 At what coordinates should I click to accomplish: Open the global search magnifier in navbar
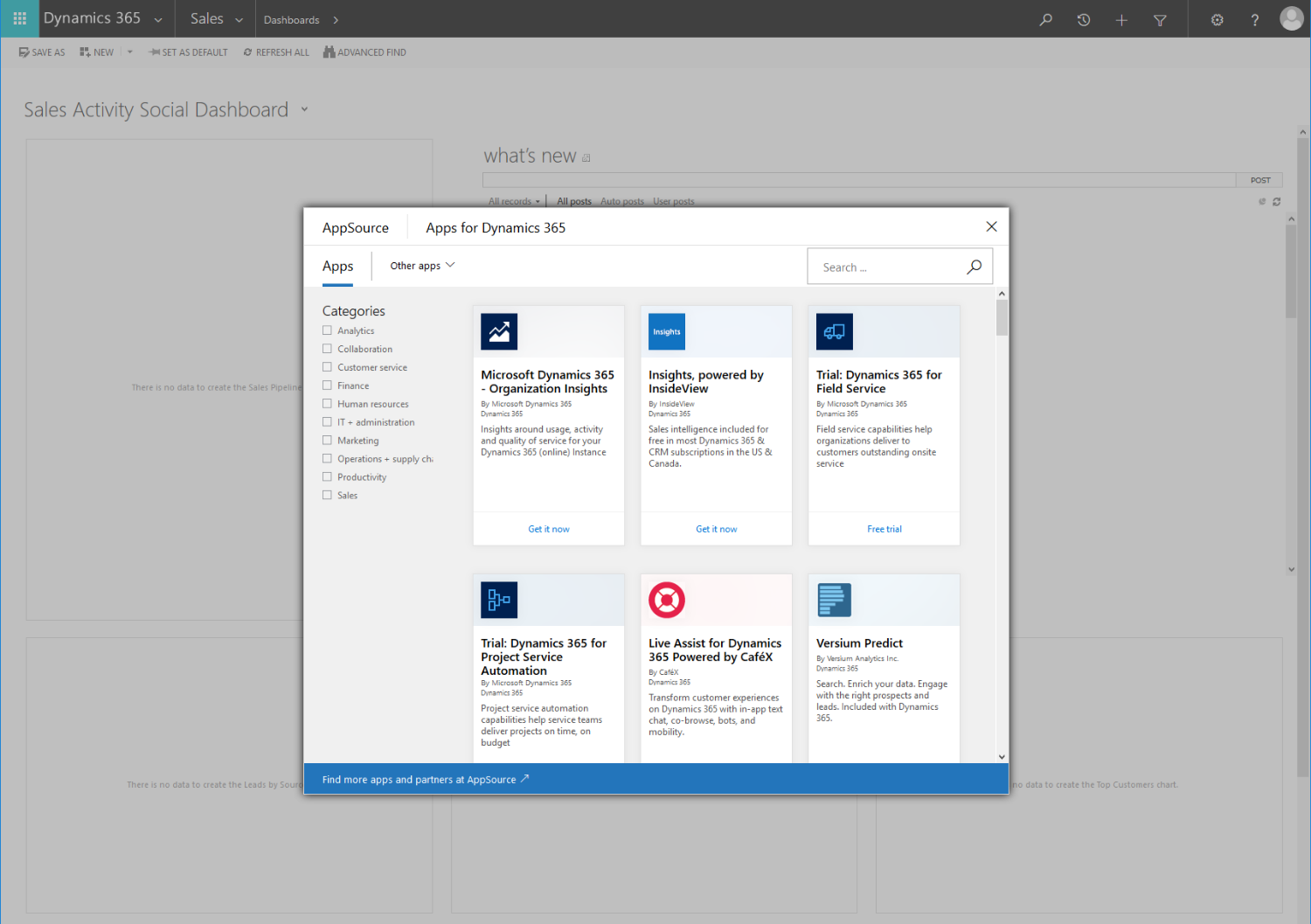pyautogui.click(x=1045, y=19)
